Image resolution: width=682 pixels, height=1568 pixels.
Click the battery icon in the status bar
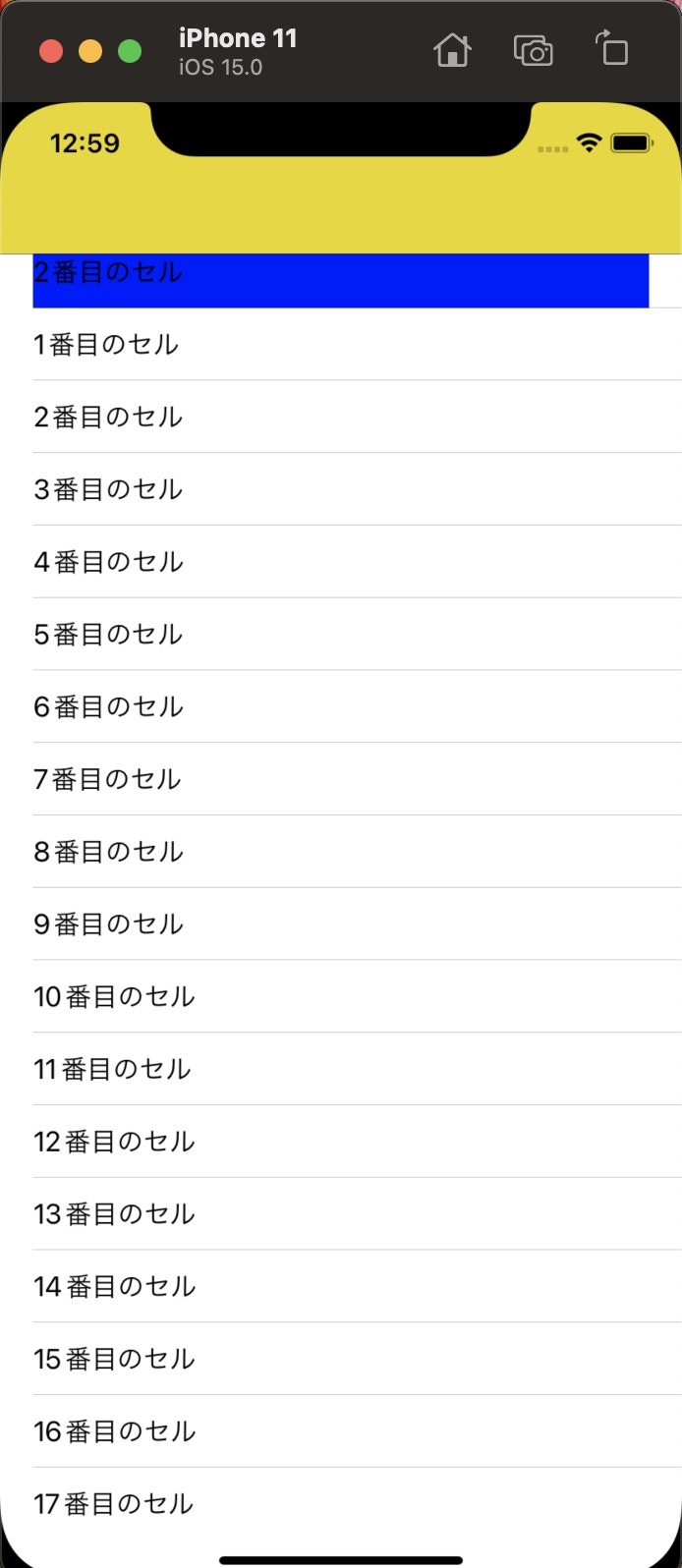click(632, 142)
